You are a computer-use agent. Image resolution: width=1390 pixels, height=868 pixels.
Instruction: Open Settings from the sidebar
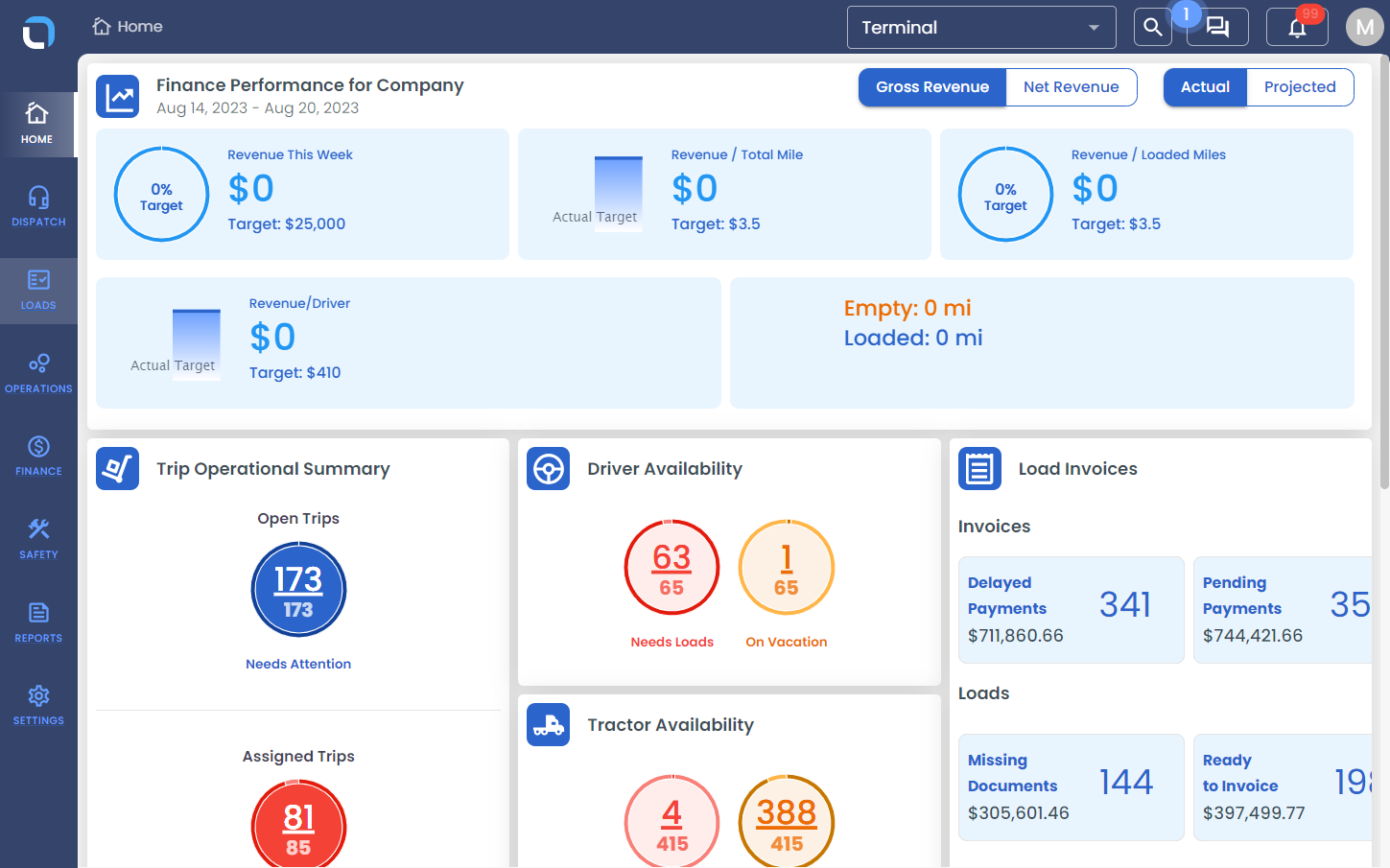[38, 705]
